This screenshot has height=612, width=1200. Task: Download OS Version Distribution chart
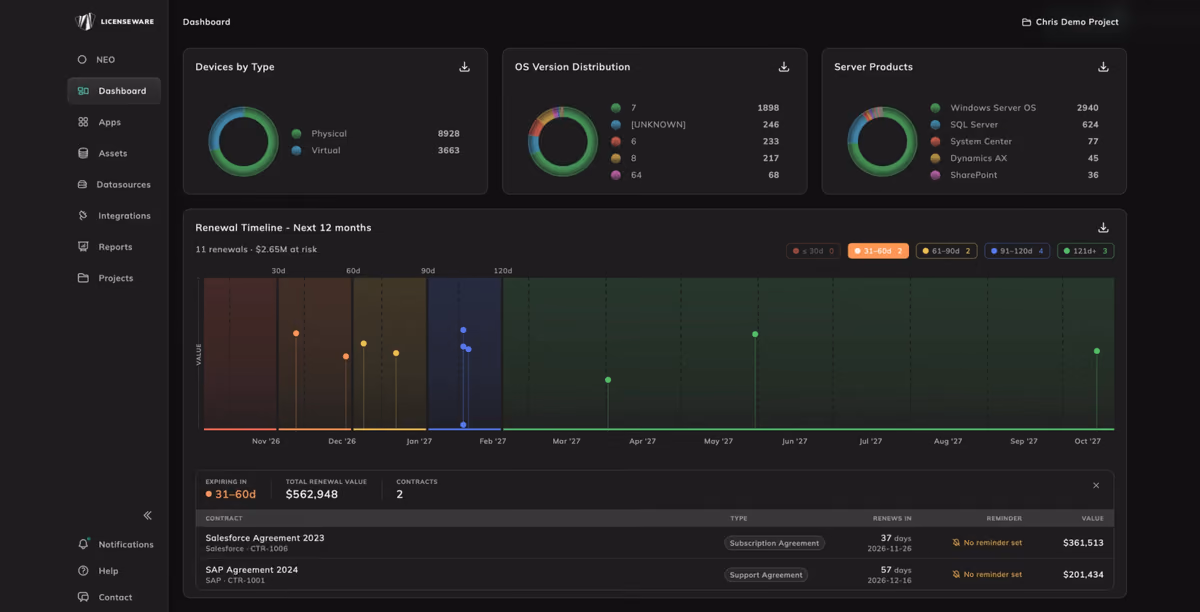click(784, 67)
